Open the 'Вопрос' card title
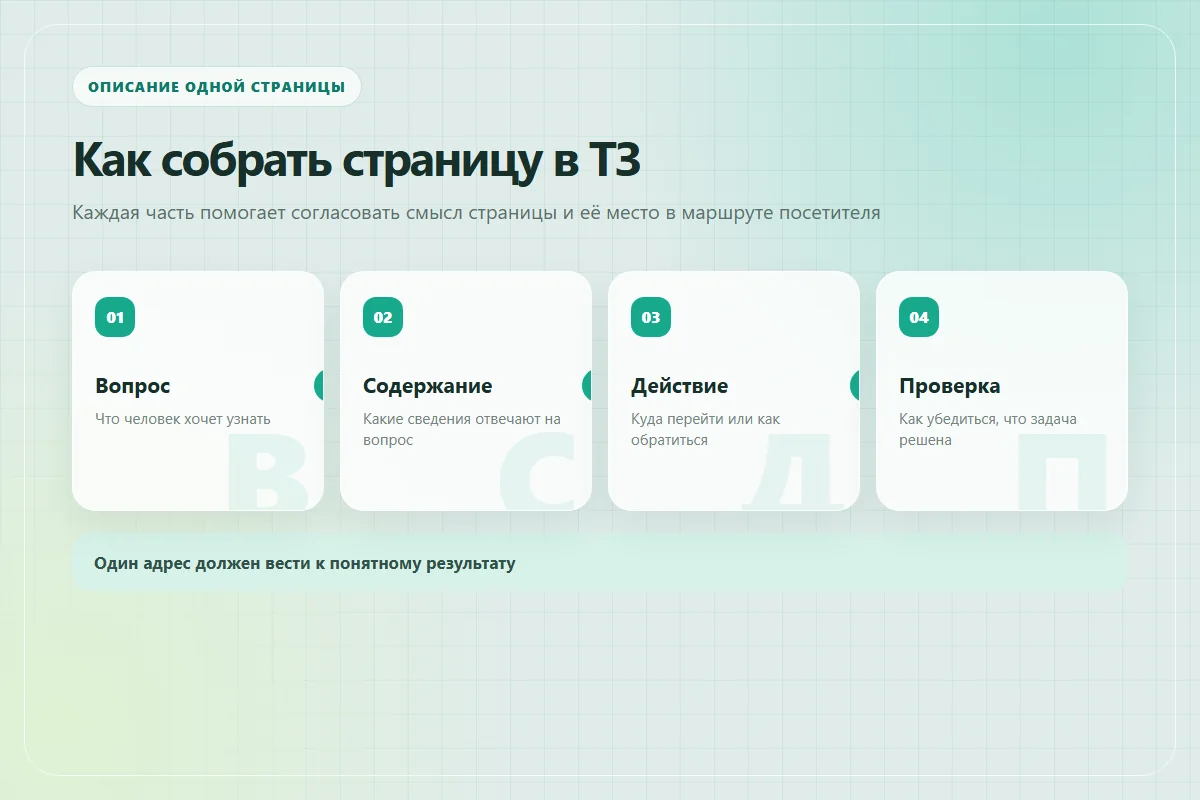The height and width of the screenshot is (800, 1200). coord(133,386)
